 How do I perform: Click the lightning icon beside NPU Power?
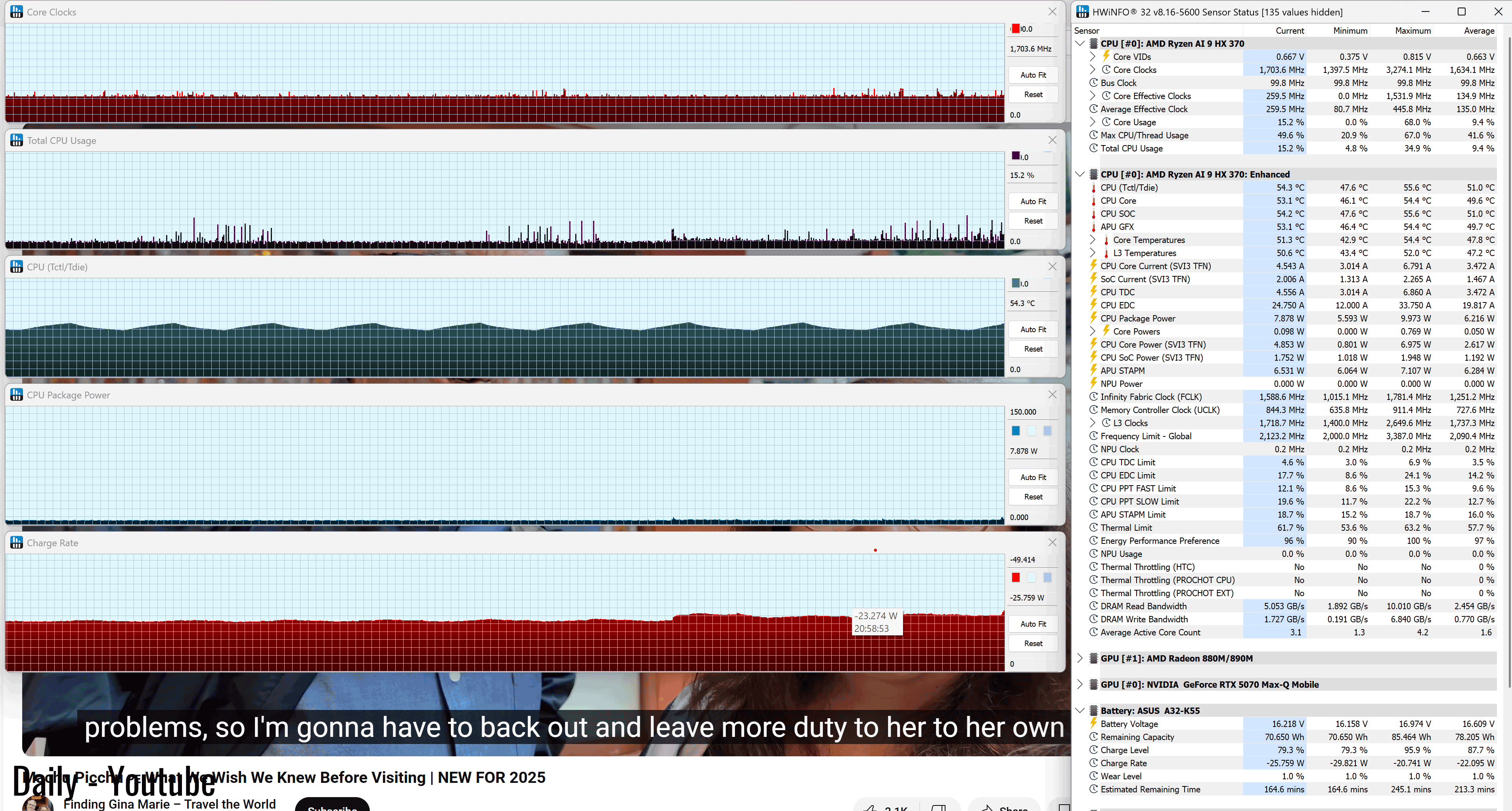pyautogui.click(x=1093, y=383)
